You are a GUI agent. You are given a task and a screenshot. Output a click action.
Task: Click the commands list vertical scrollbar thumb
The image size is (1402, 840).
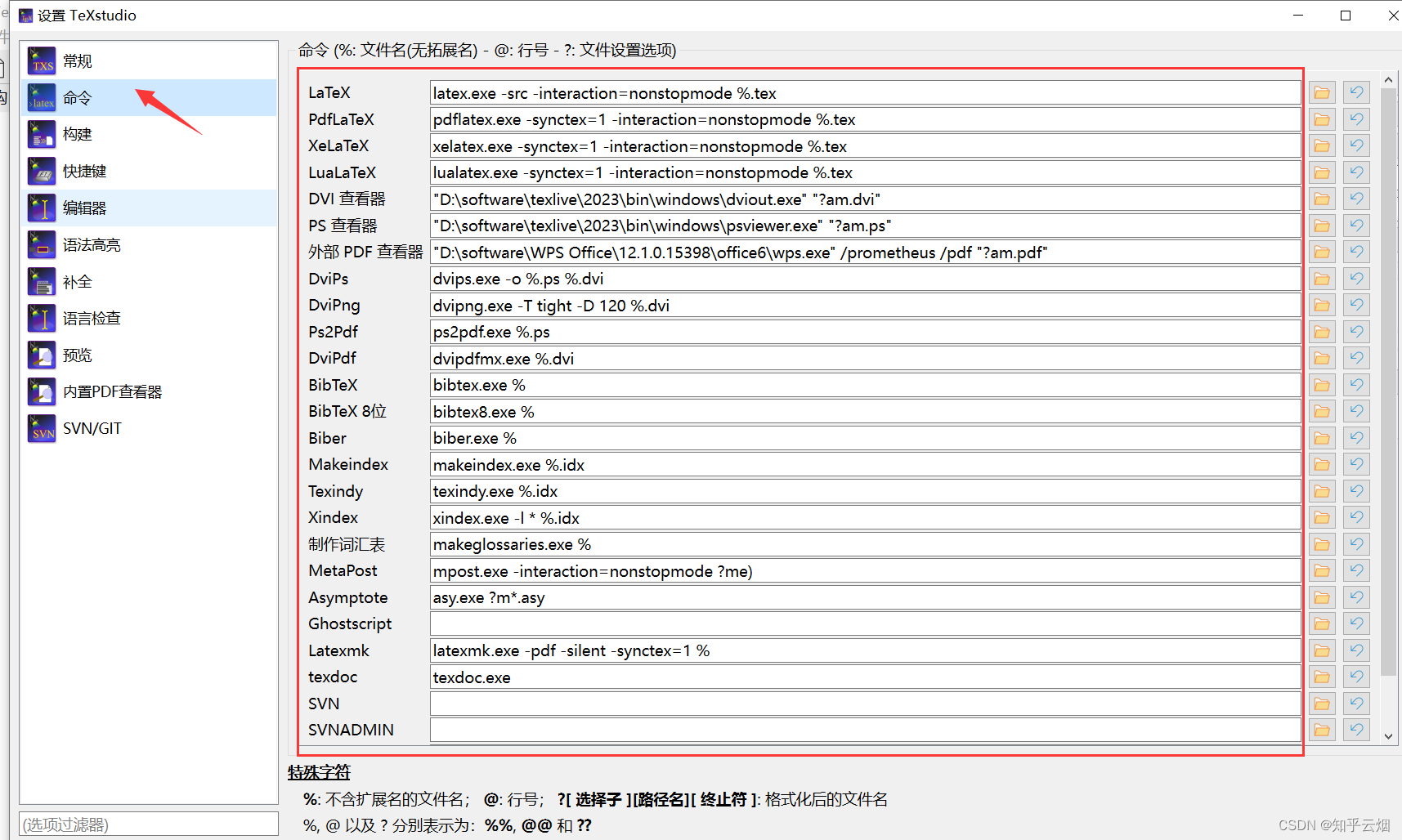[x=1388, y=382]
